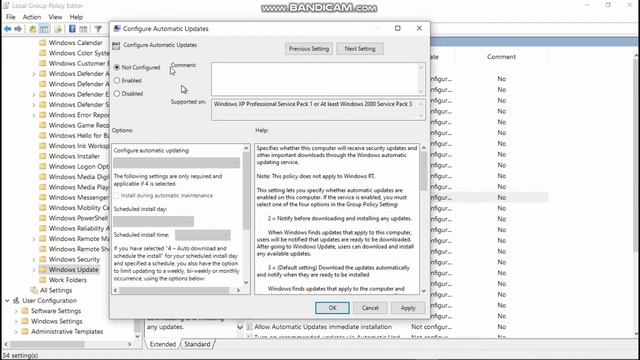Select the Not Configured radio button
The width and height of the screenshot is (640, 360).
[x=117, y=67]
